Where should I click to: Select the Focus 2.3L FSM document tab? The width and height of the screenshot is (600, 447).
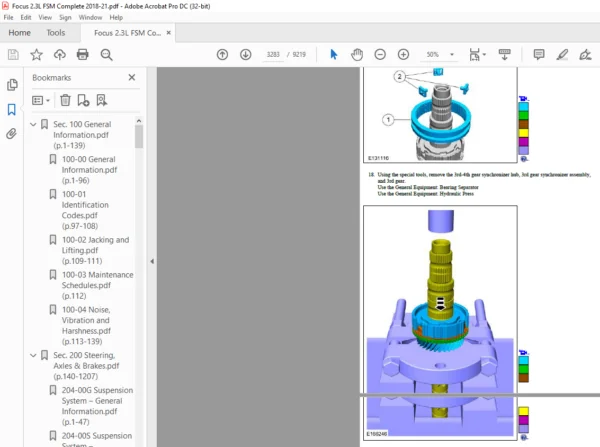click(x=127, y=33)
